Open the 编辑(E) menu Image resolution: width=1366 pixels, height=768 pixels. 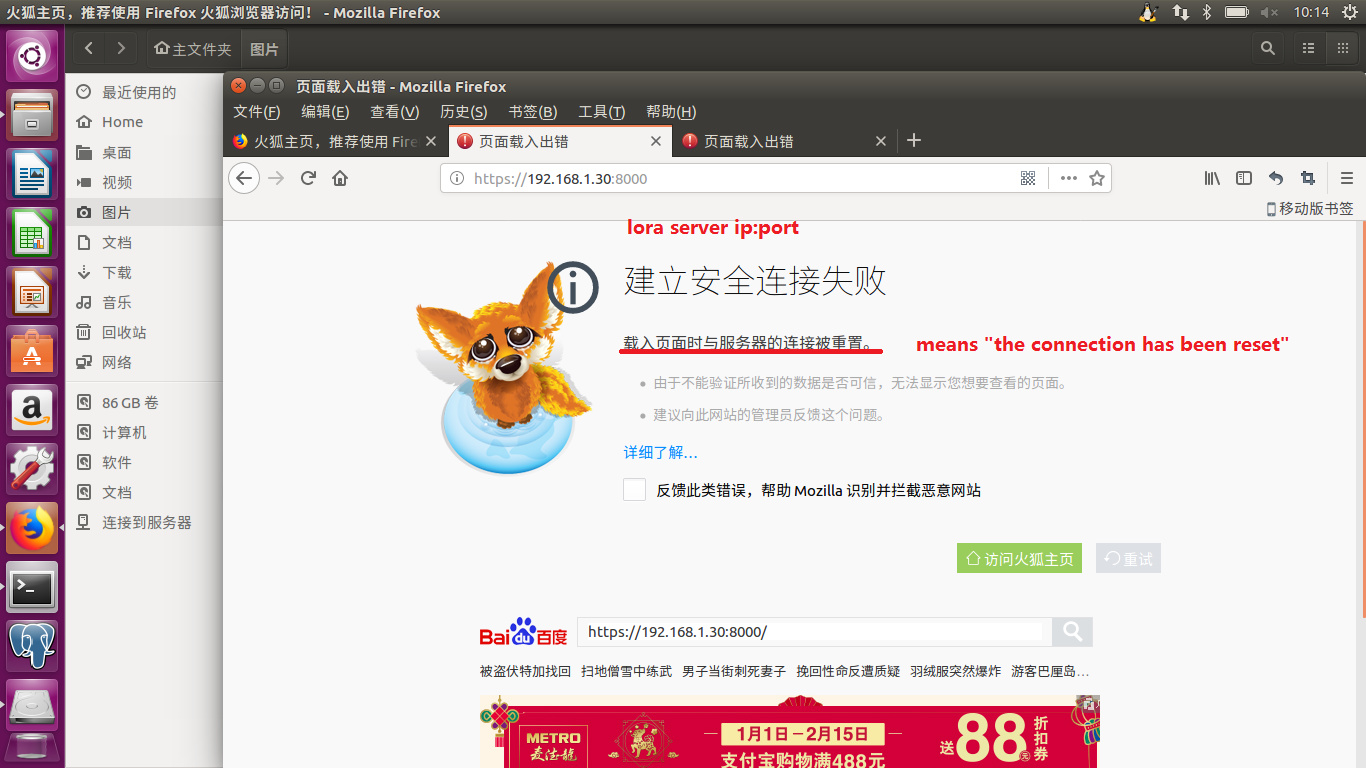325,112
